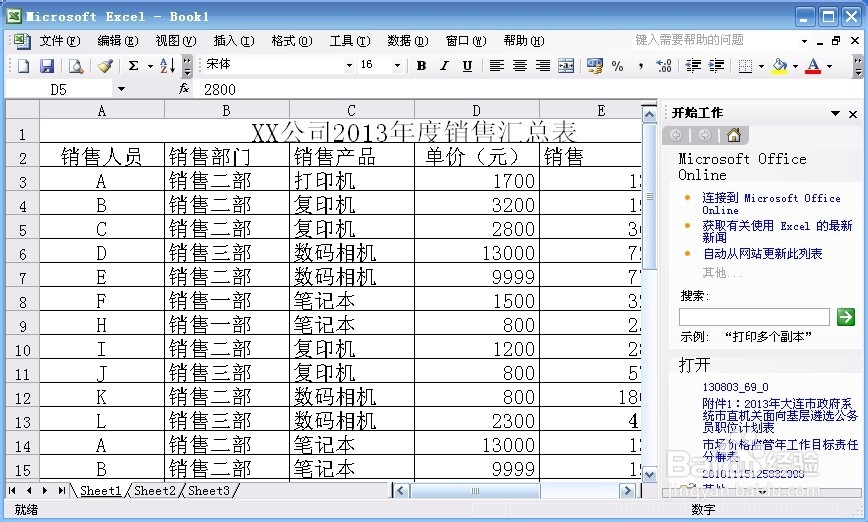Open recent file 130803_69_0

click(735, 387)
